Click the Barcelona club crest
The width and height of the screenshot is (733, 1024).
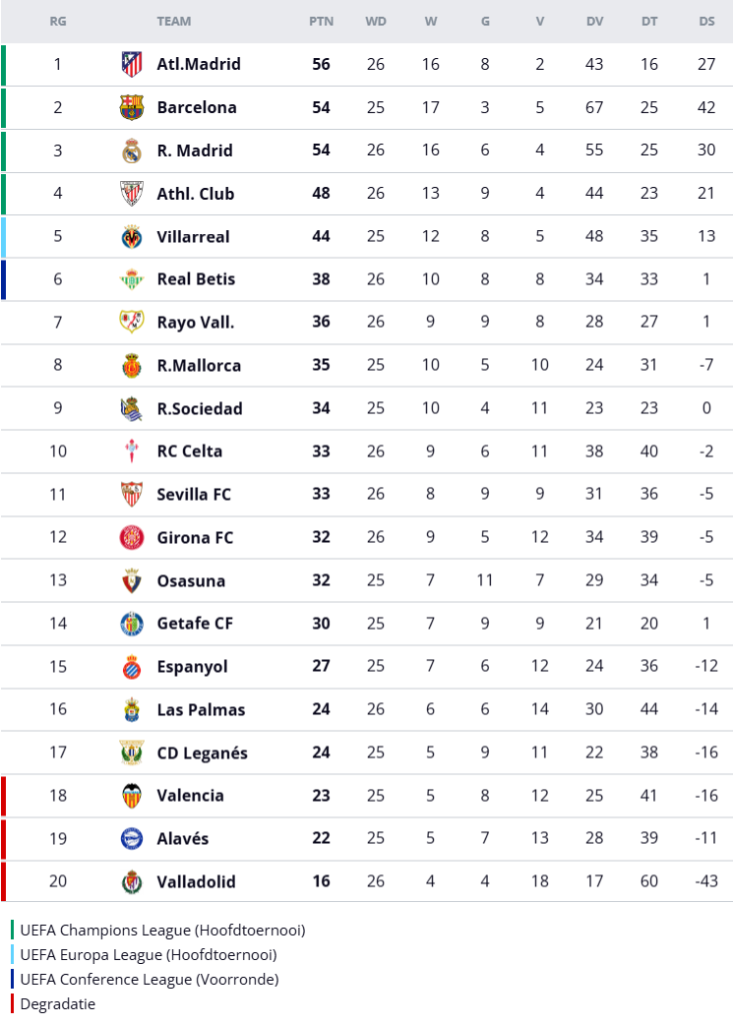click(x=132, y=107)
